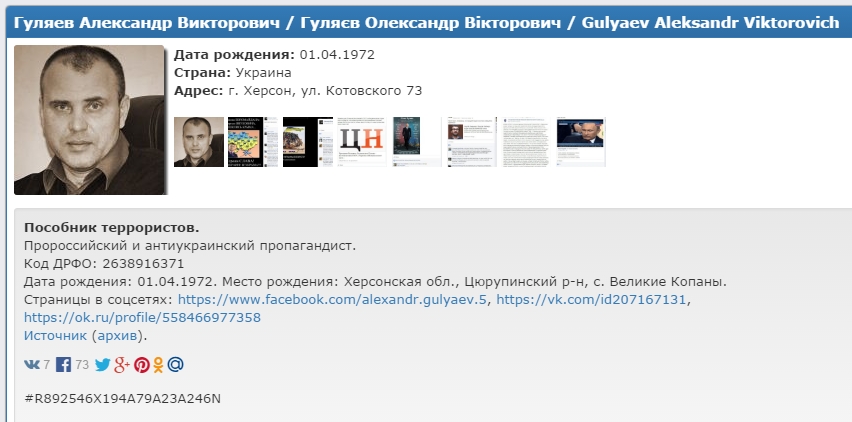This screenshot has height=422, width=852.
Task: Open the vk.com/id207167131 link
Action: 592,299
